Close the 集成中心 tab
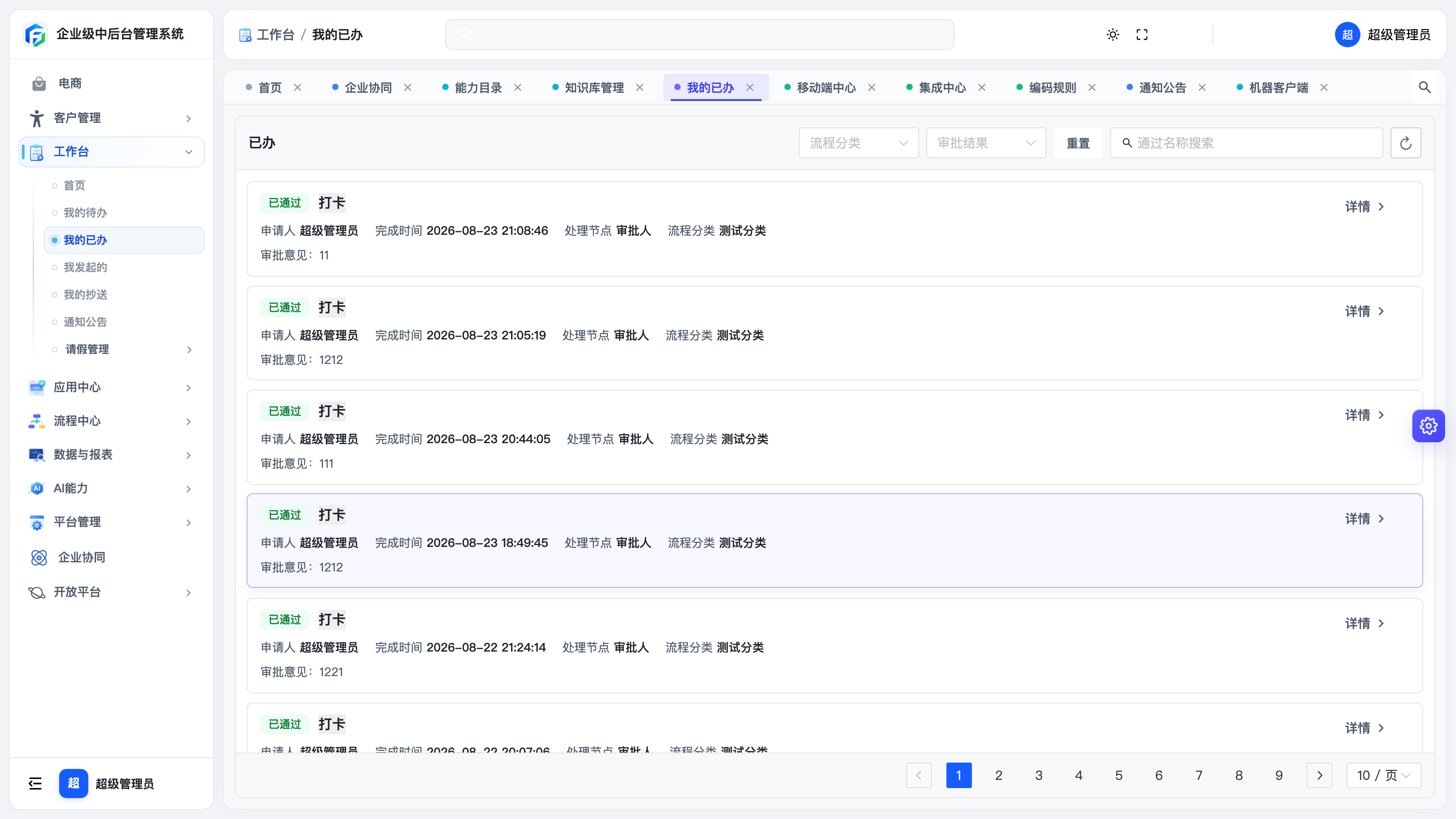Screen dimensions: 1456x819 tap(982, 88)
